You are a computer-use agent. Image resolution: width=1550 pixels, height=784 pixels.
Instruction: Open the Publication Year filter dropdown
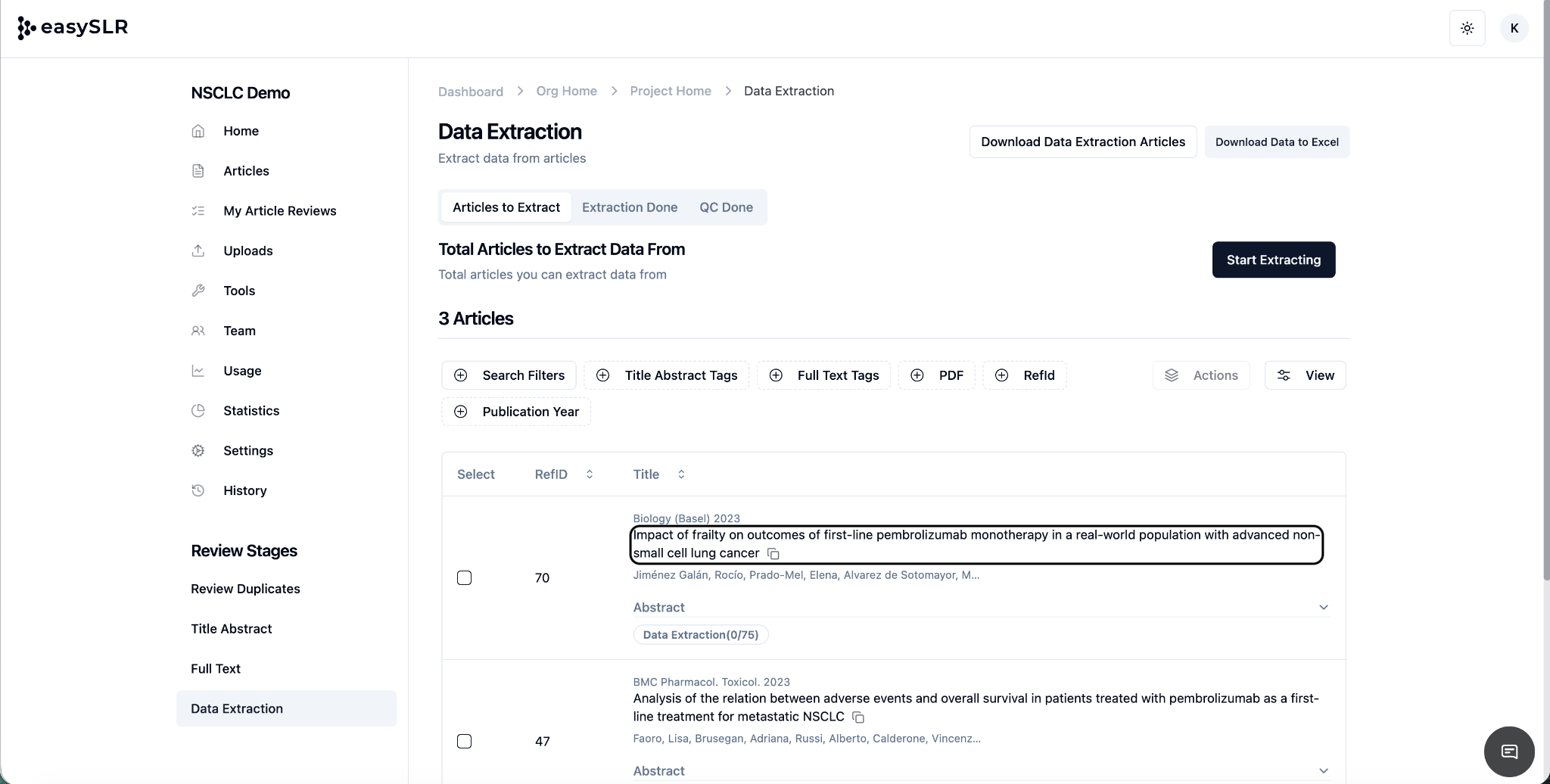[516, 412]
